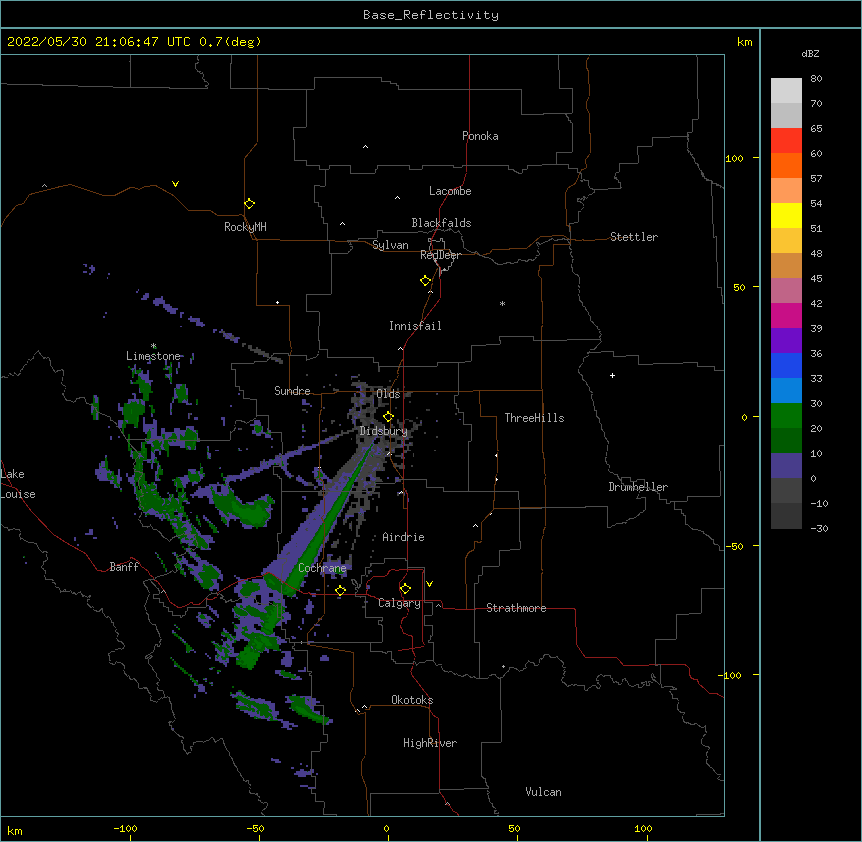Click the dBZ legend heading
This screenshot has width=862, height=842.
(x=810, y=54)
